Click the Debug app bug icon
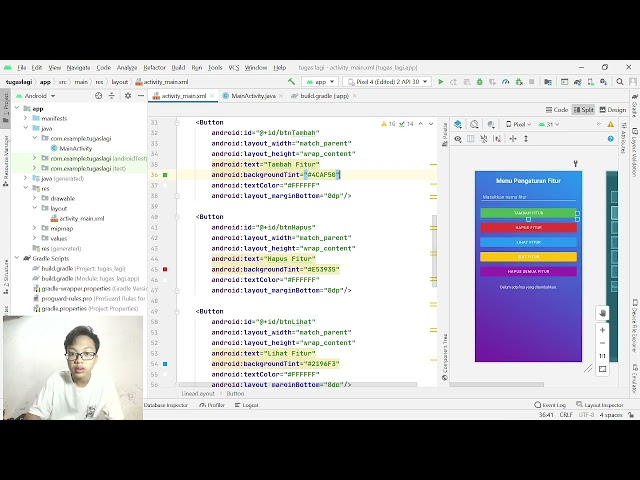 [480, 82]
